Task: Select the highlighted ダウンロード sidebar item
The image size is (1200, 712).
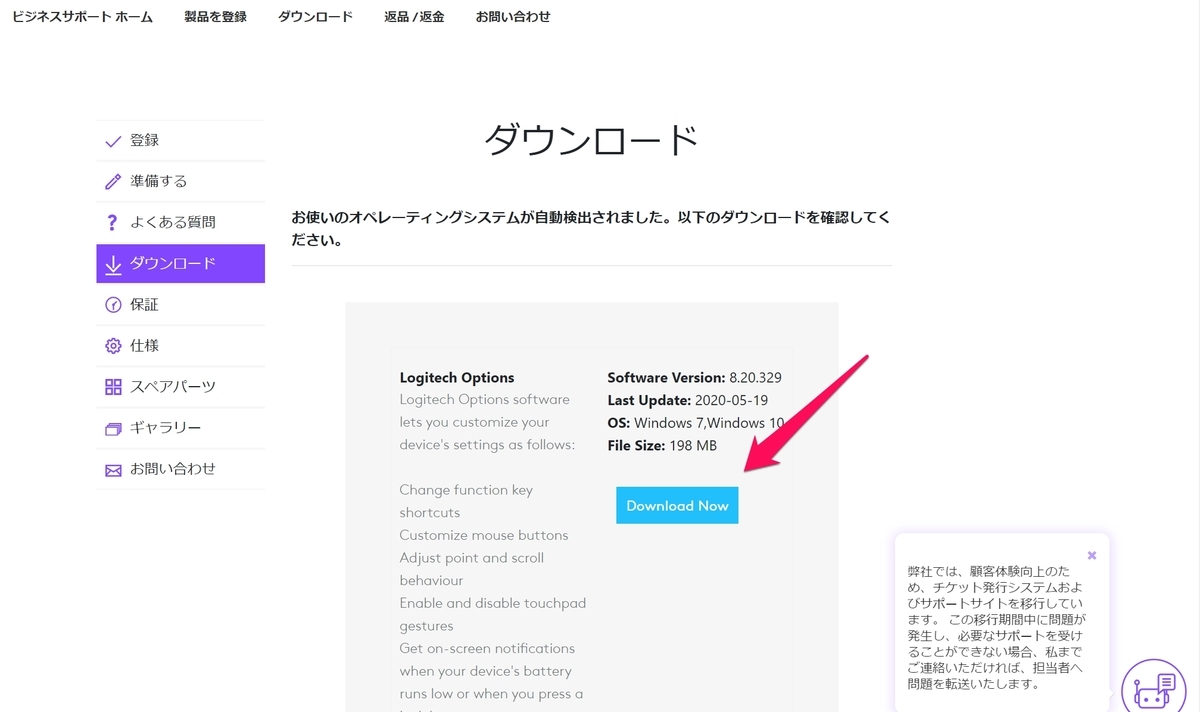Action: click(181, 264)
